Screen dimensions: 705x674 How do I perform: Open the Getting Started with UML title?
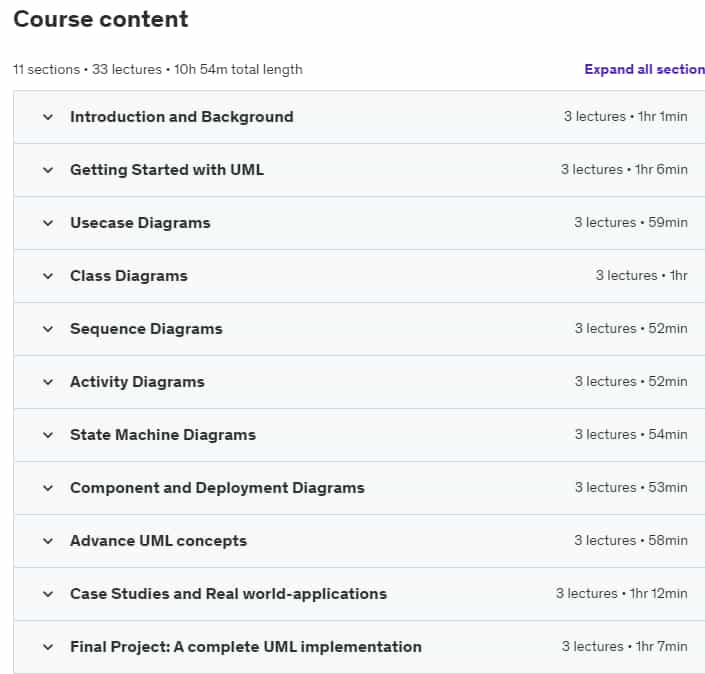[x=167, y=170]
